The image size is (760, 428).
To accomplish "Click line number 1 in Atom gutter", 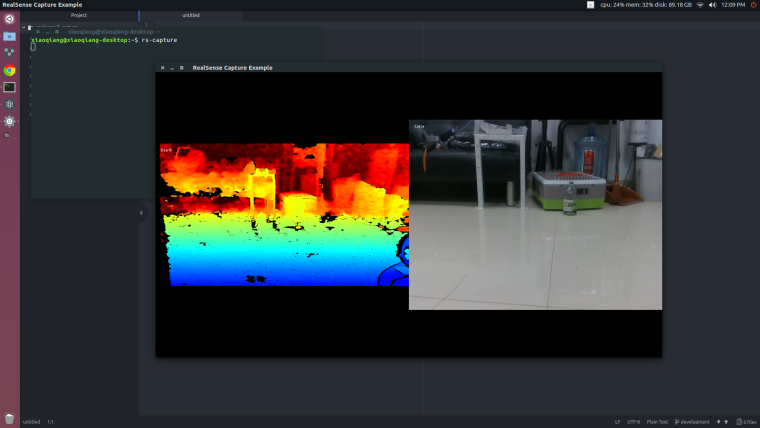I will (146, 25).
